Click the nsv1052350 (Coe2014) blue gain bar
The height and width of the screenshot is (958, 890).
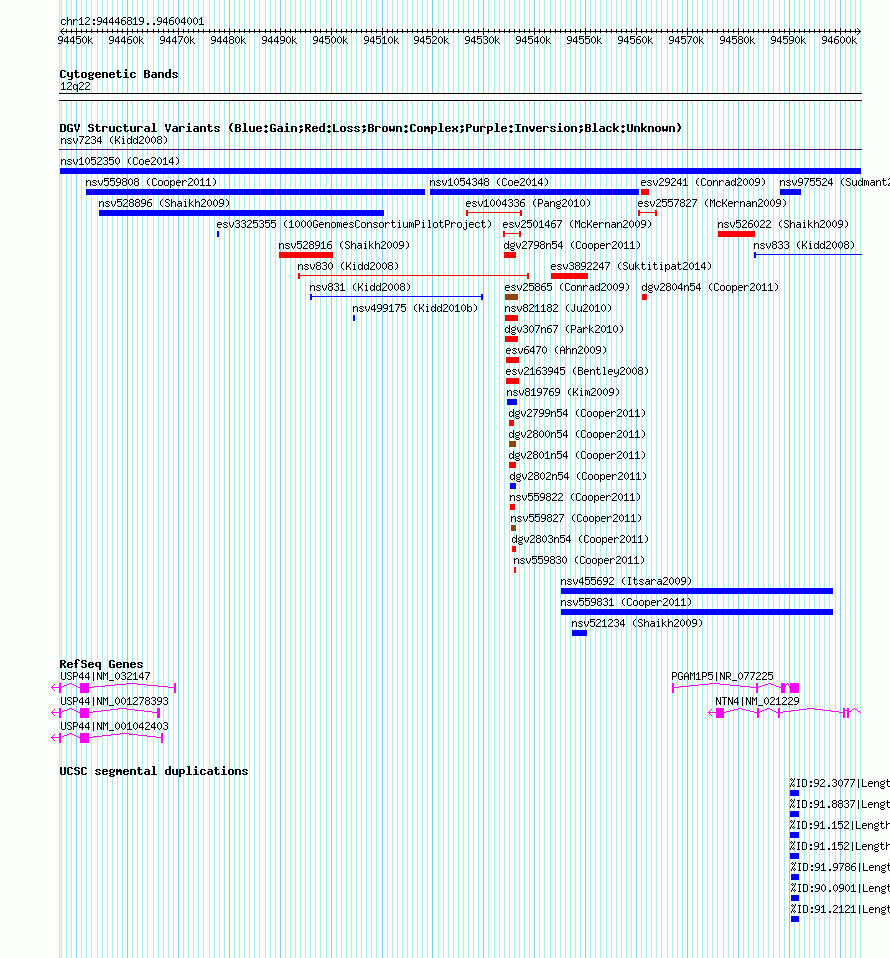[460, 171]
